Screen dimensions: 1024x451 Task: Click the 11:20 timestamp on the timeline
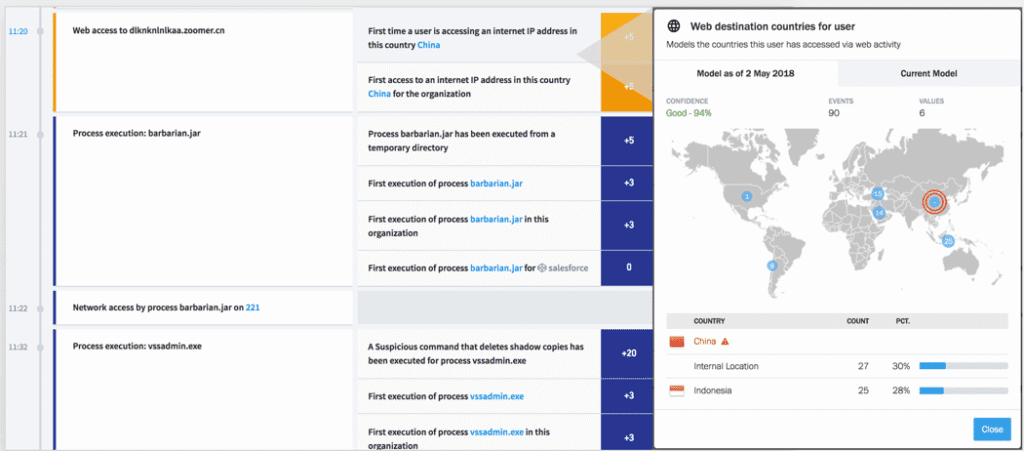19,31
